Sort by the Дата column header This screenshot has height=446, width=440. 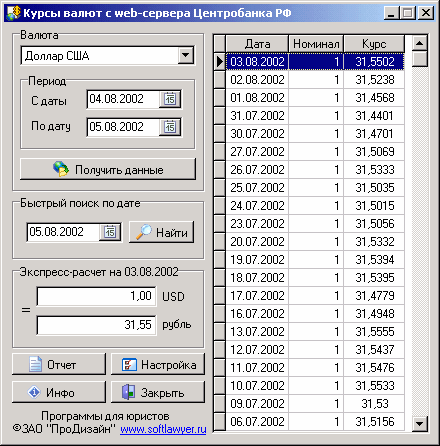pos(257,44)
